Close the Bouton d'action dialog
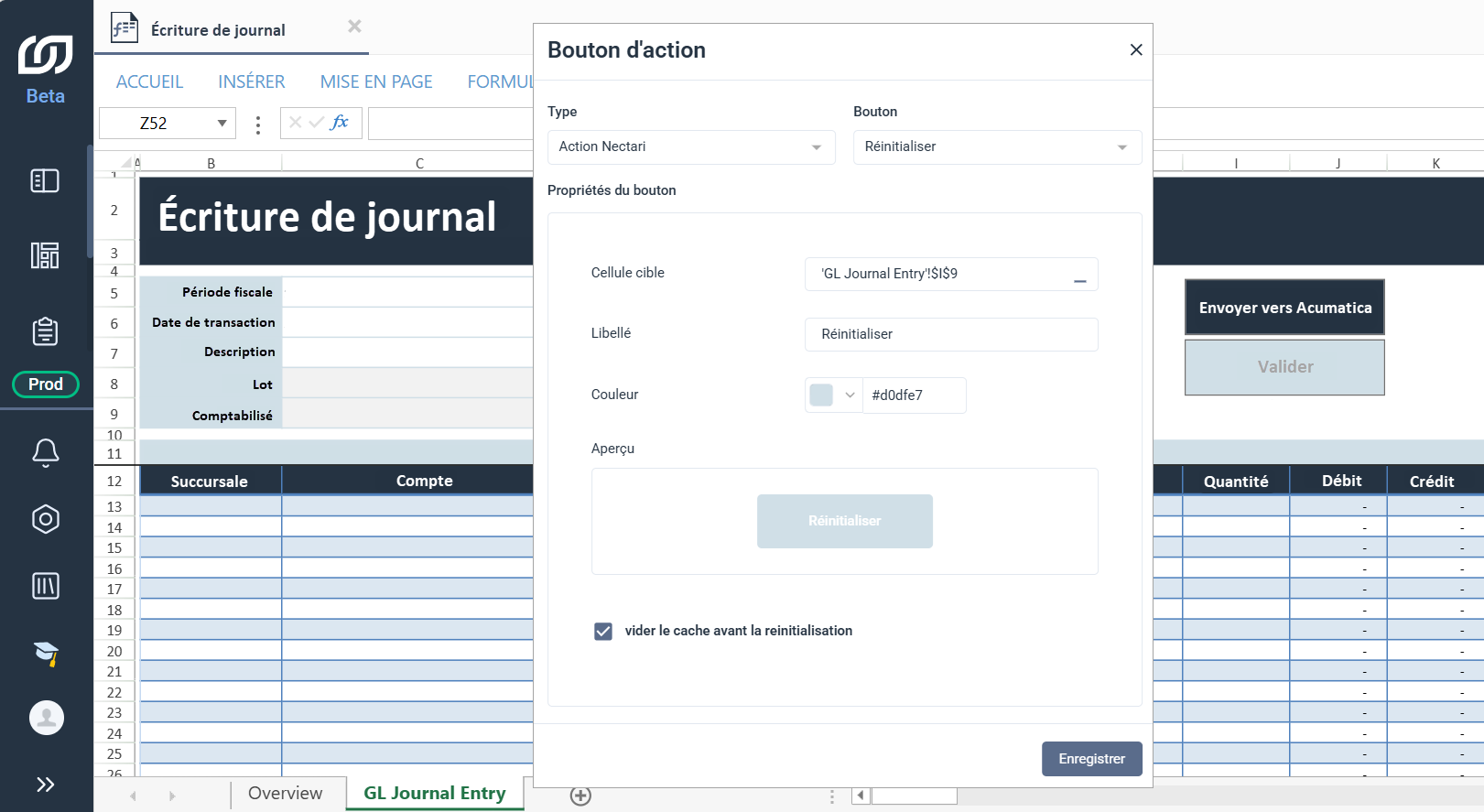Viewport: 1484px width, 812px height. 1136,49
